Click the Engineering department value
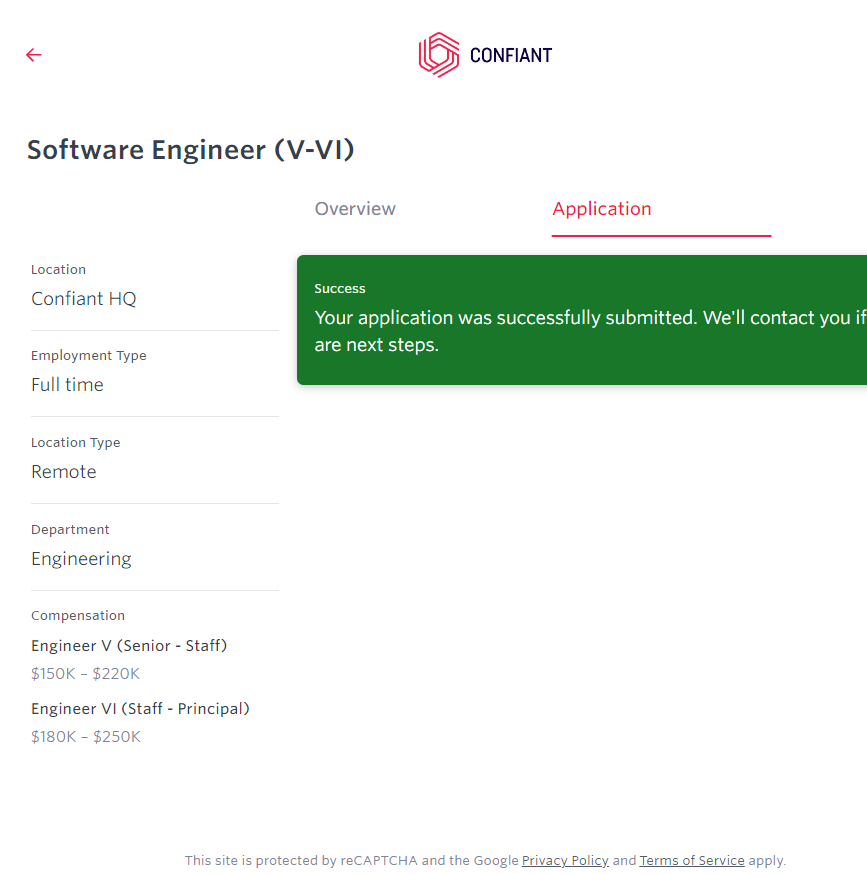The width and height of the screenshot is (867, 874). 81,559
